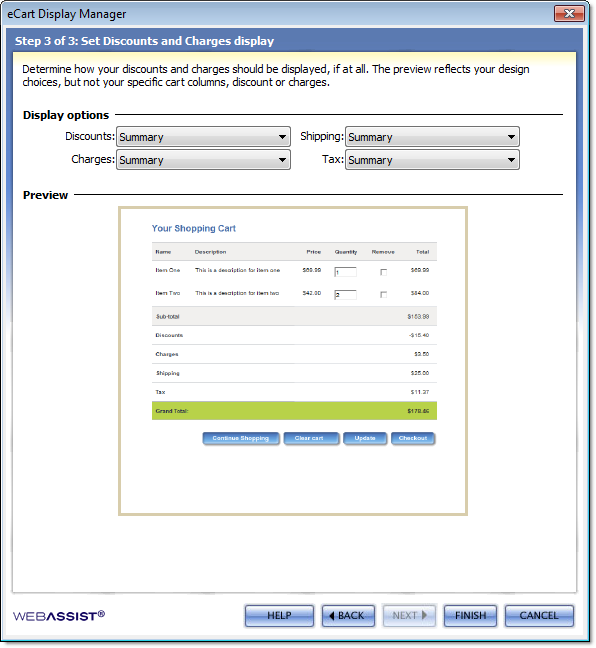Click Item Two name in preview
This screenshot has height=648, width=596.
click(x=168, y=293)
